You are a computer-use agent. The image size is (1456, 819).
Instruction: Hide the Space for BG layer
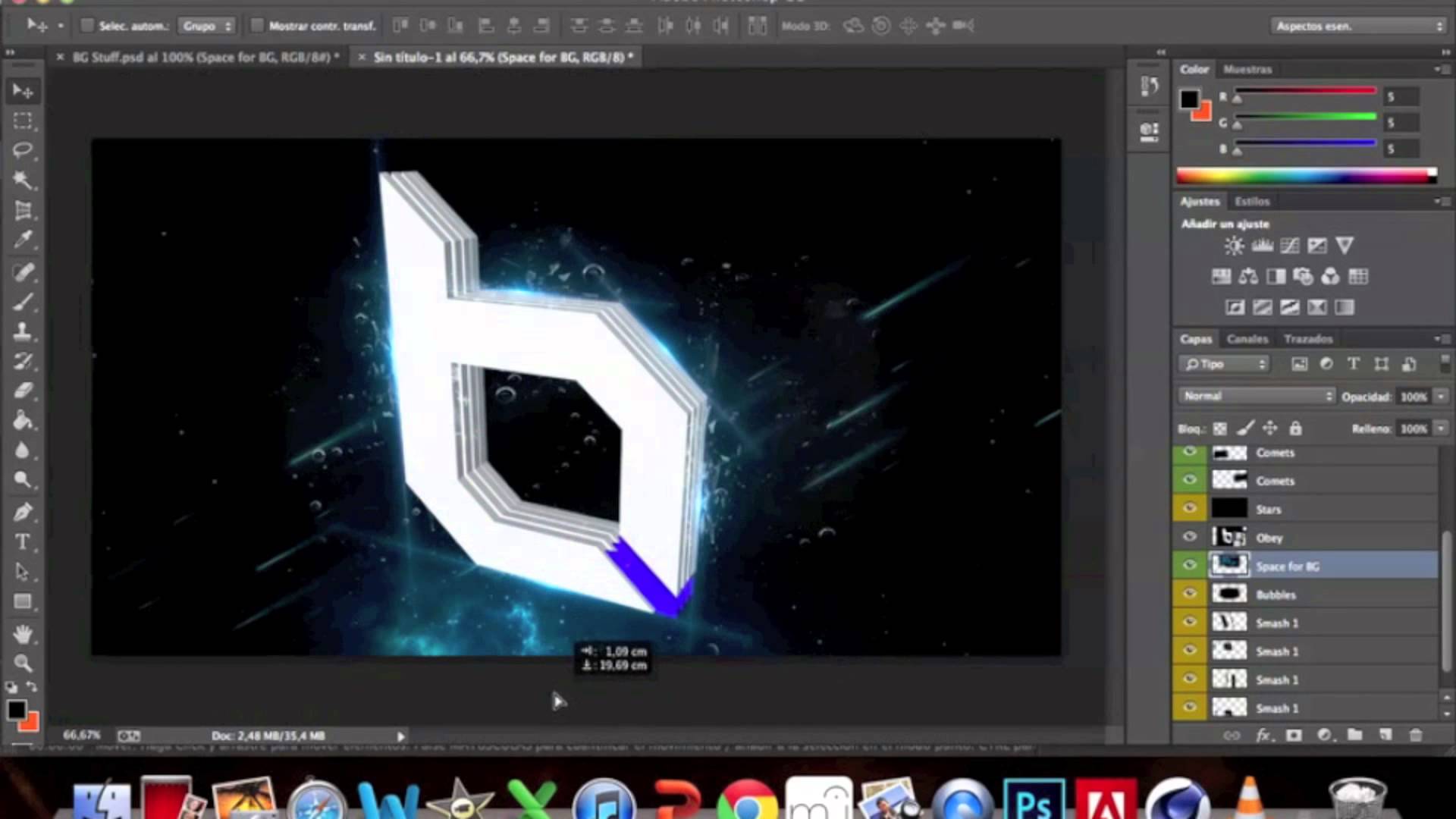coord(1189,566)
